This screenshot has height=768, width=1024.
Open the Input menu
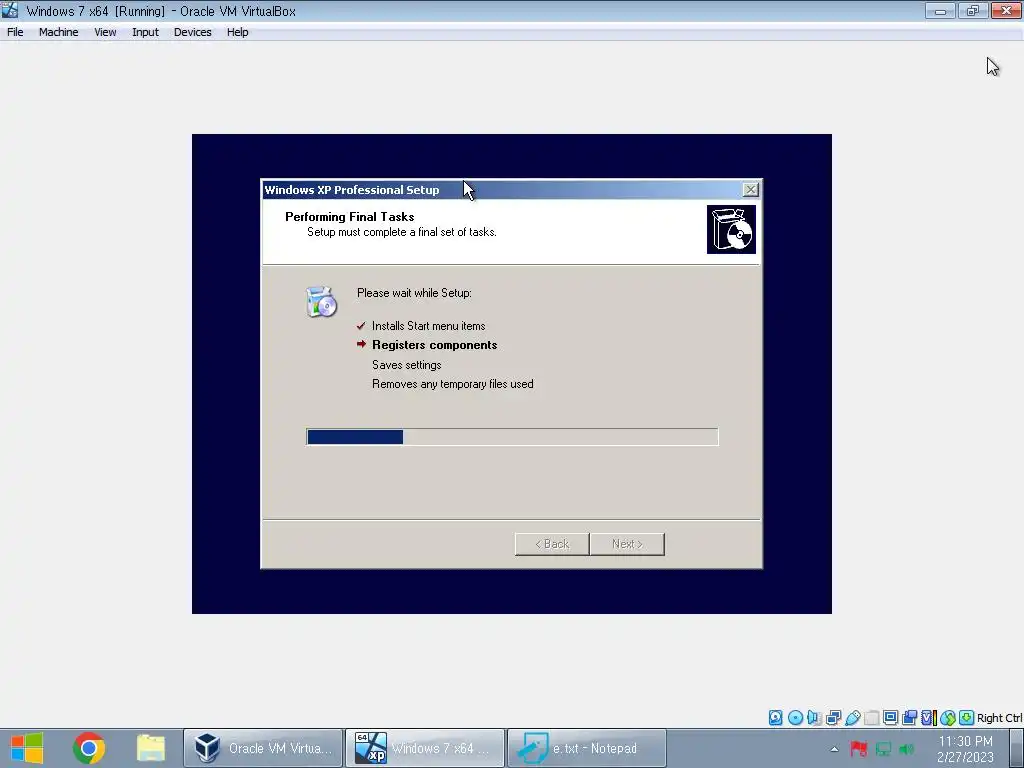click(145, 32)
